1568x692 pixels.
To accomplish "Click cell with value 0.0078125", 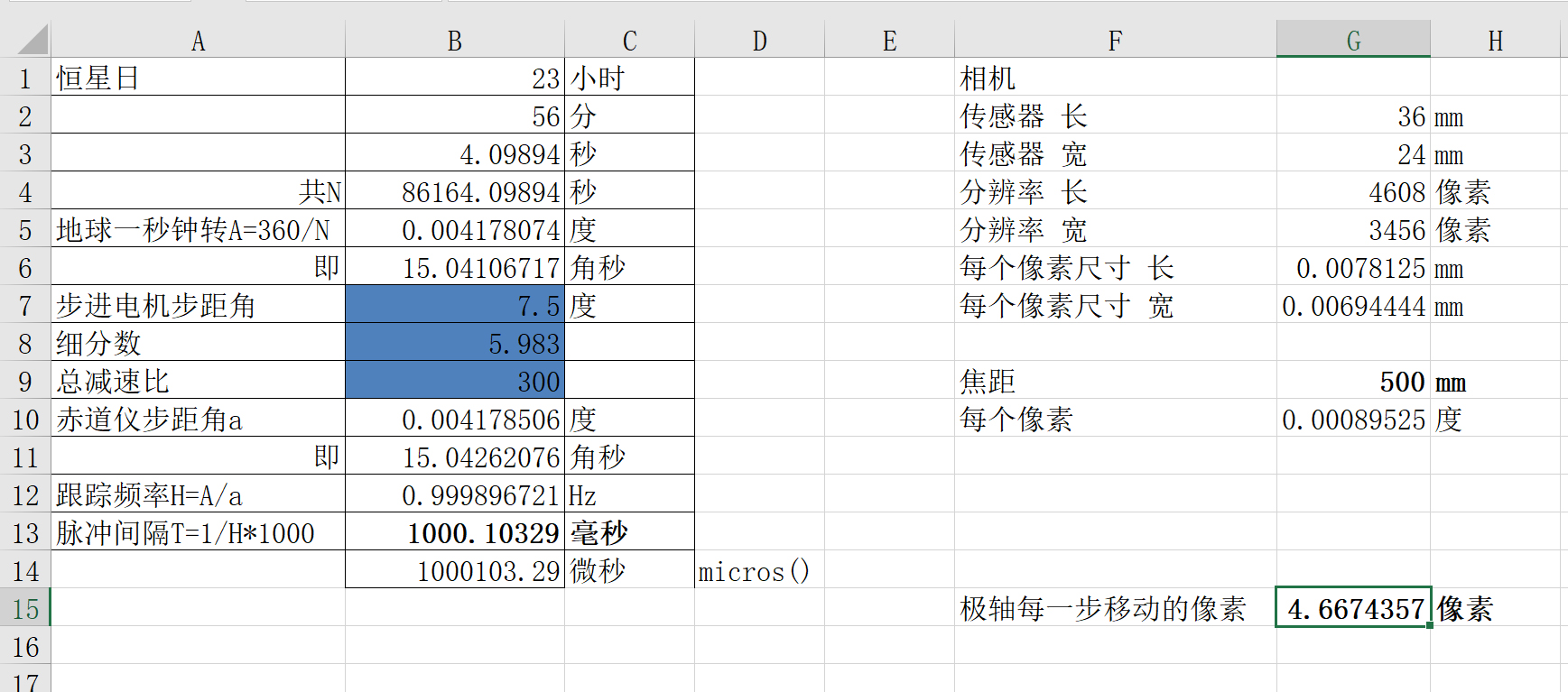I will 1354,267.
